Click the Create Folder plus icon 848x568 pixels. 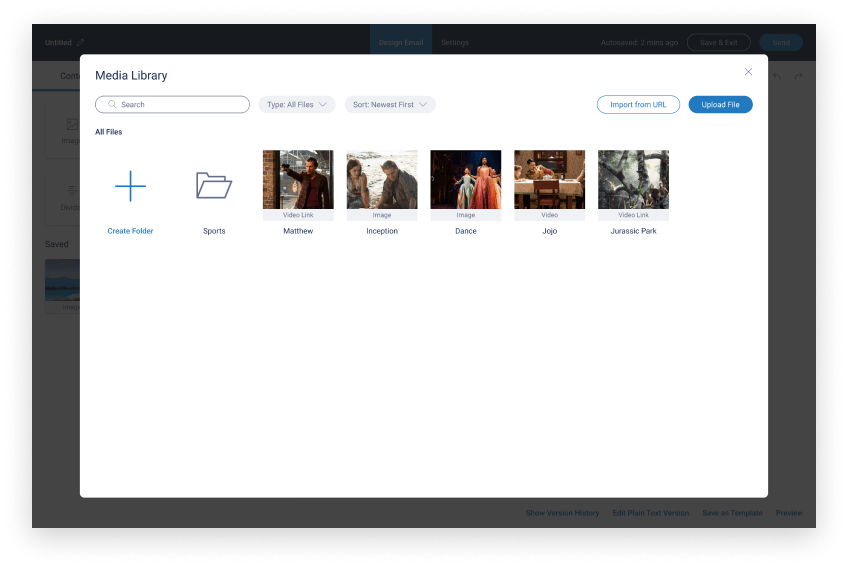pyautogui.click(x=130, y=186)
